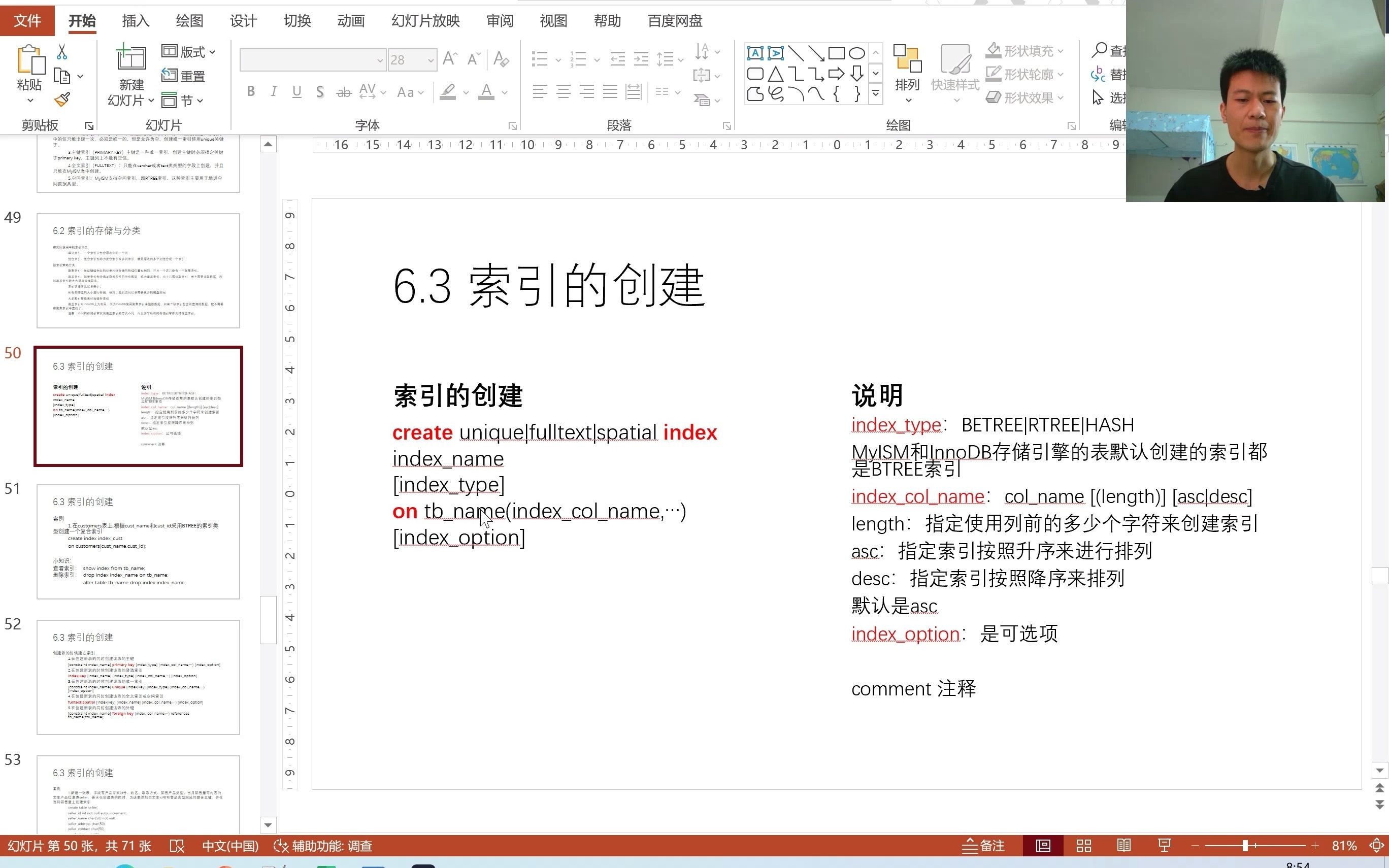Decrease font size with smaller A icon
Image resolution: width=1389 pixels, height=868 pixels.
pos(474,59)
